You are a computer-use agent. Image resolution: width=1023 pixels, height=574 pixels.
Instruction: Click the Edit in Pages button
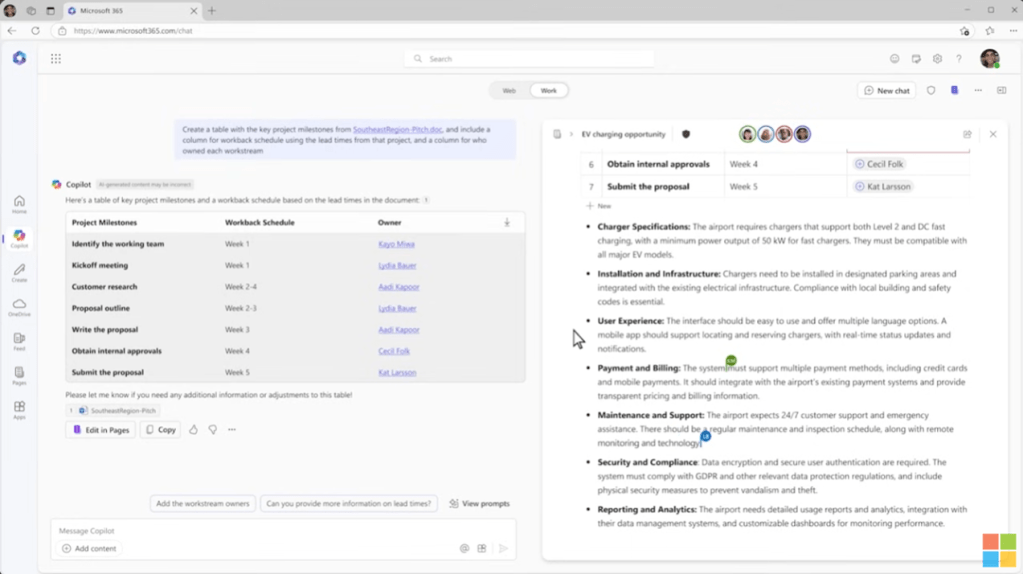[x=101, y=430]
